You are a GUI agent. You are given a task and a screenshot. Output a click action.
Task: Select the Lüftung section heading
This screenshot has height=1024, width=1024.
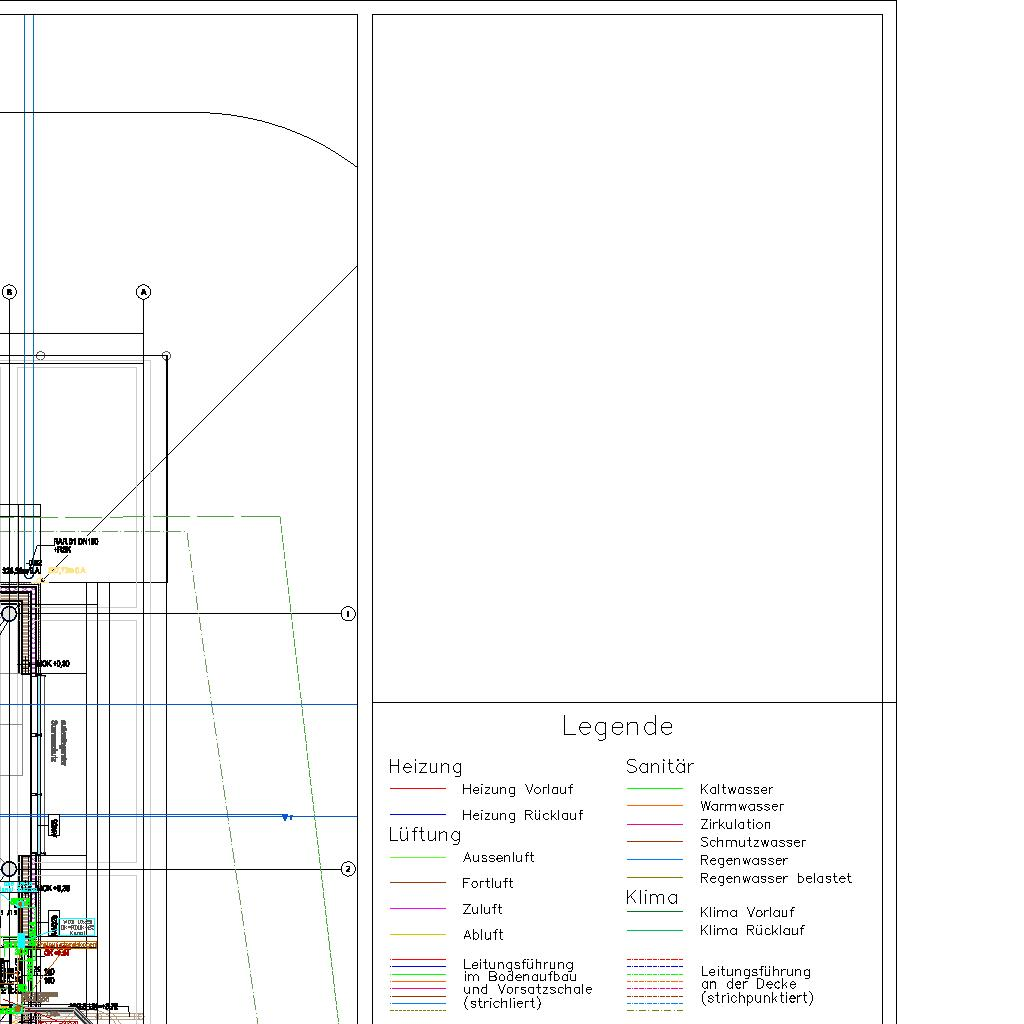coord(424,835)
